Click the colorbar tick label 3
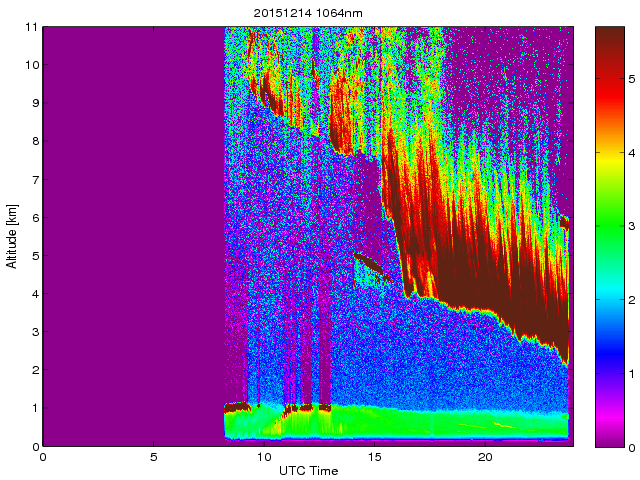This screenshot has width=640, height=480. click(x=630, y=226)
